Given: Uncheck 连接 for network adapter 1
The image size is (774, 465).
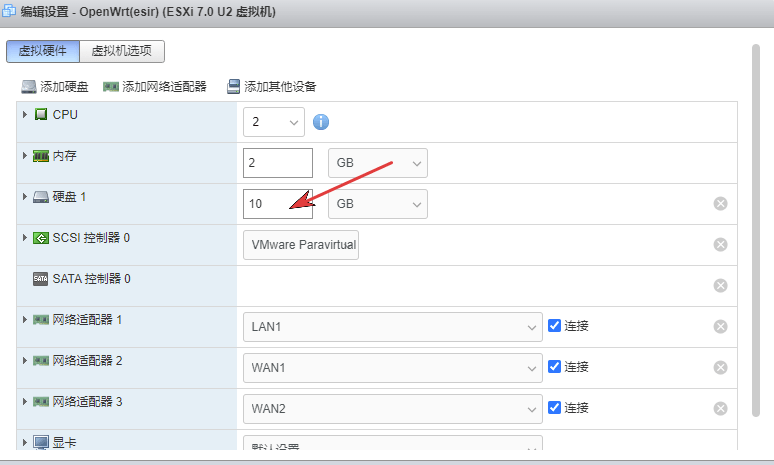Looking at the screenshot, I should (555, 326).
